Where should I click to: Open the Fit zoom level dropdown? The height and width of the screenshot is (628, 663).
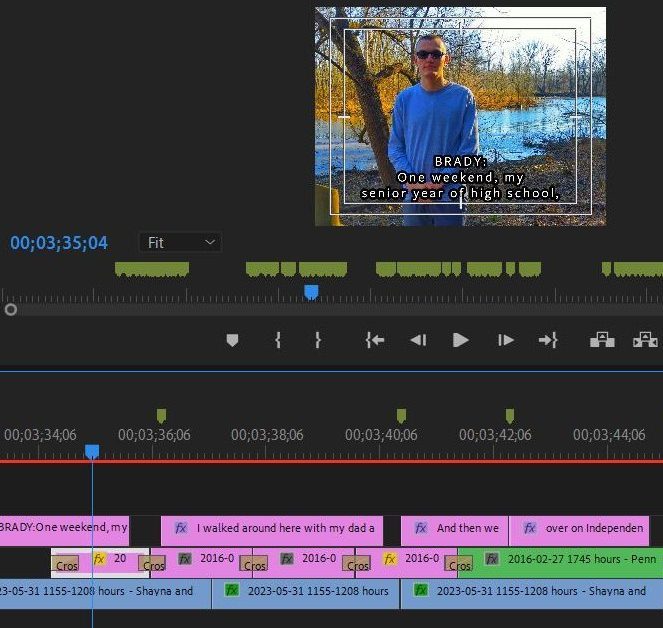[181, 242]
